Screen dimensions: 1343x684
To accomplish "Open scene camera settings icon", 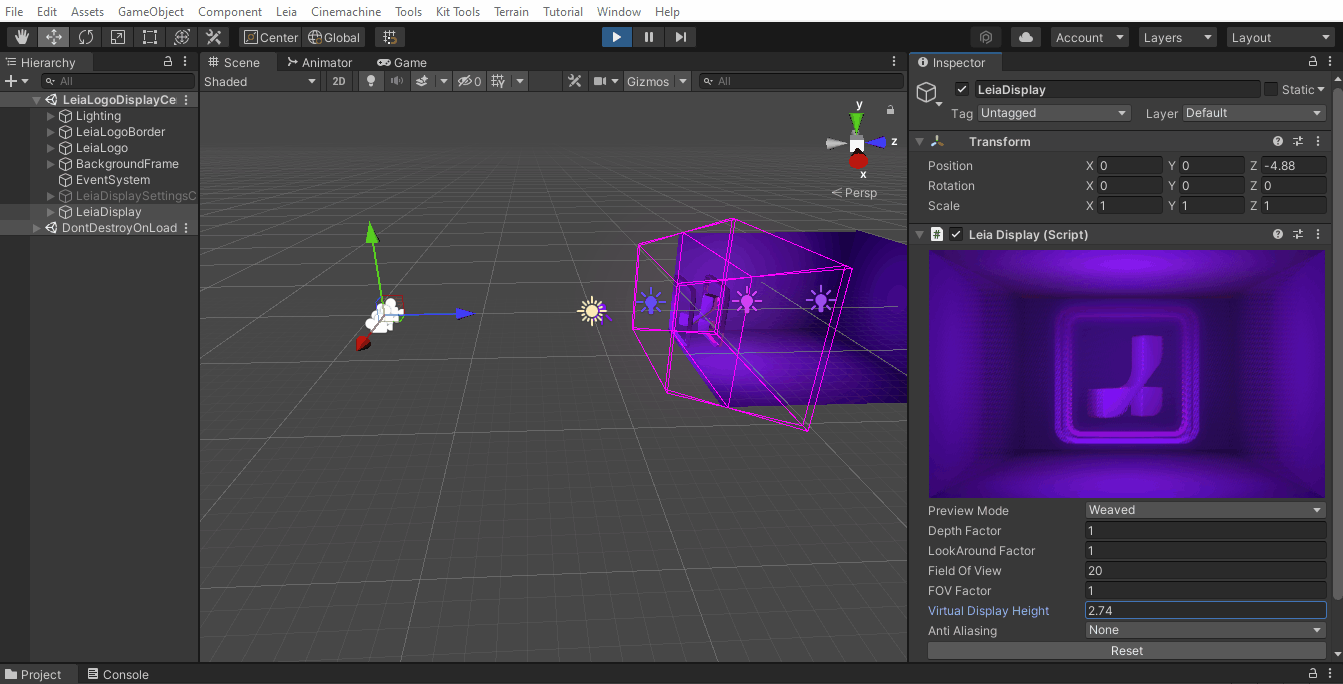I will (601, 81).
